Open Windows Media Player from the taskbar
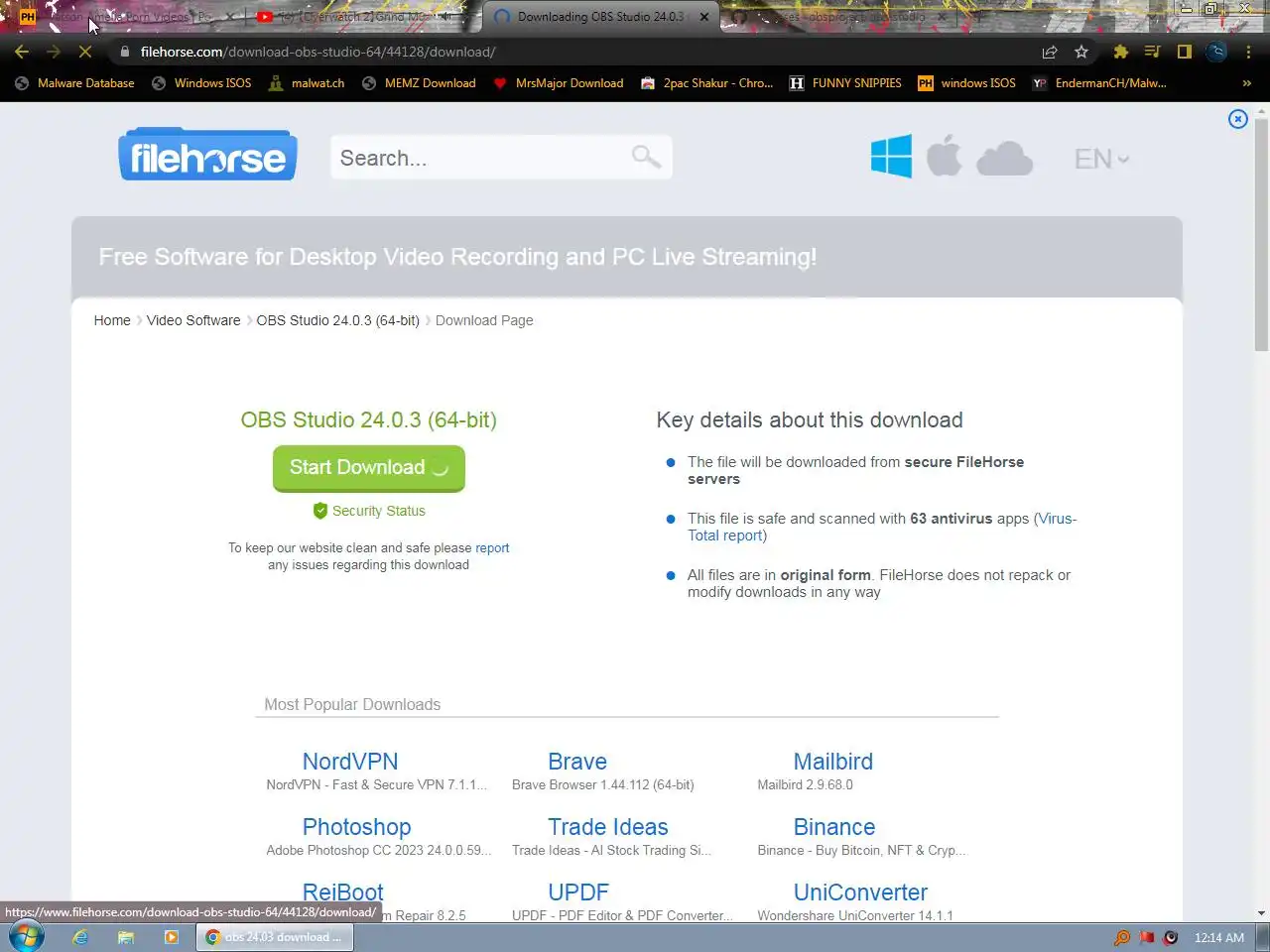This screenshot has width=1270, height=952. (x=171, y=937)
